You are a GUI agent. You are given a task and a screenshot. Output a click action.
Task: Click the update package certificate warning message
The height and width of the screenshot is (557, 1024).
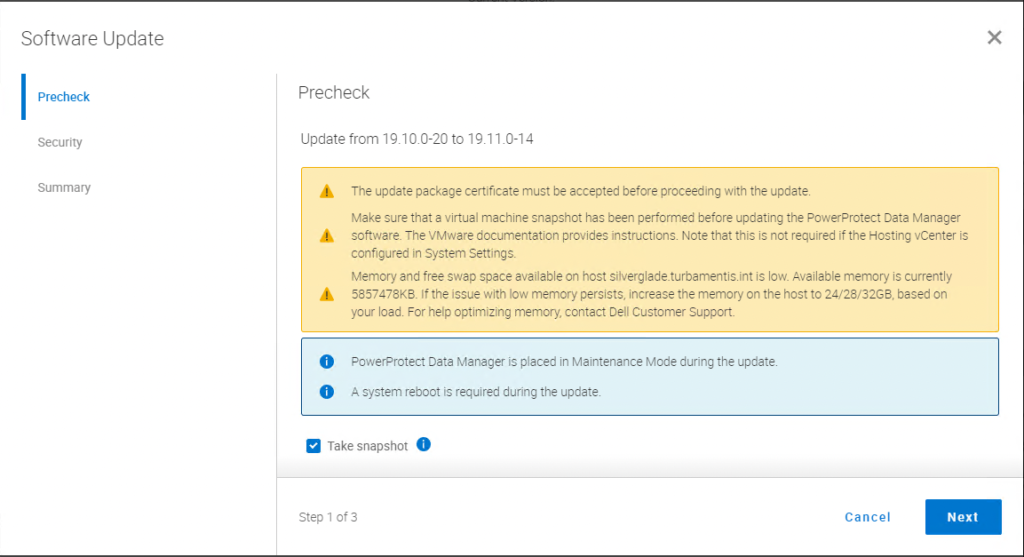pyautogui.click(x=580, y=191)
